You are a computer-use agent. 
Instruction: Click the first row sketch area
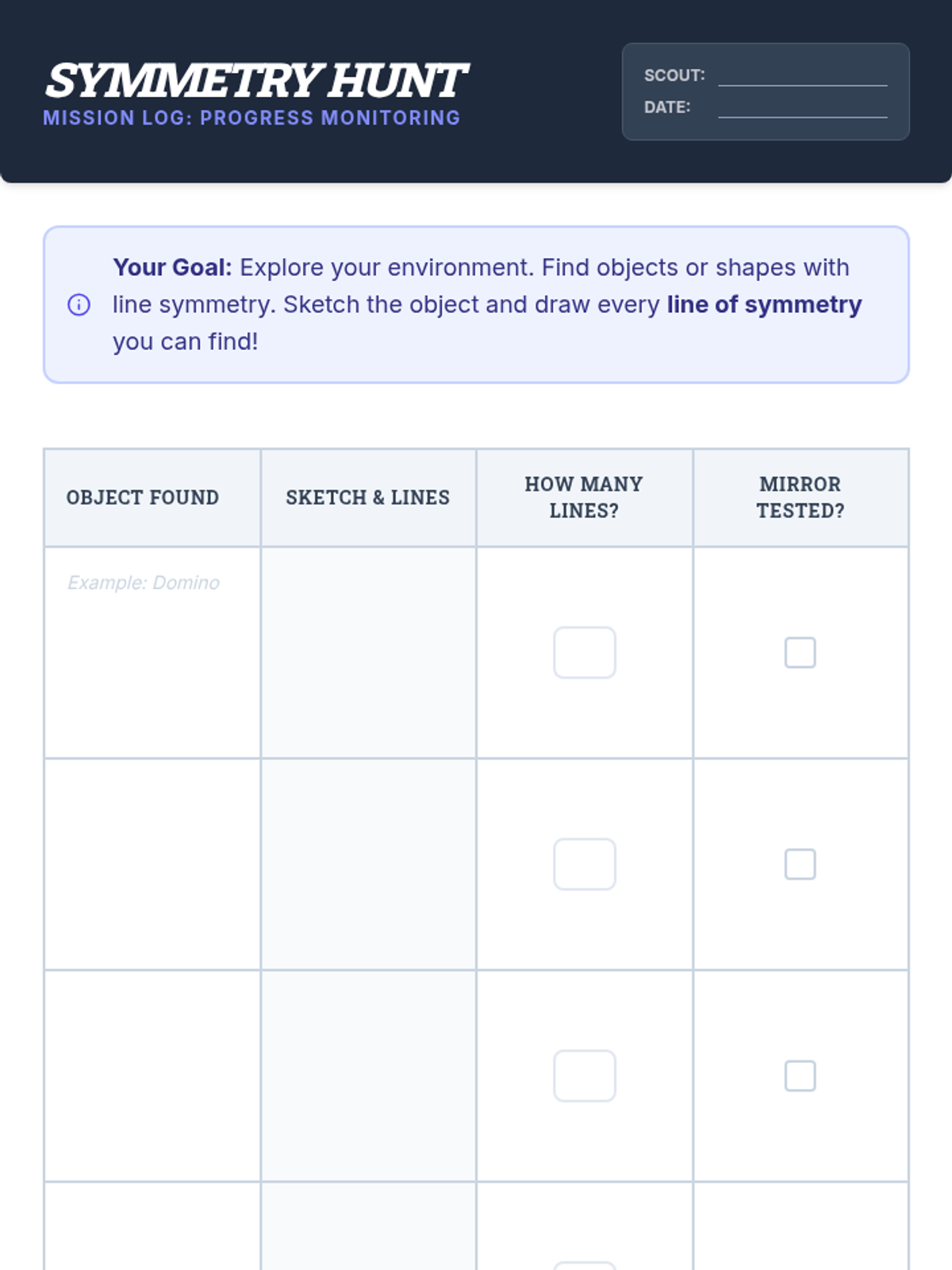pyautogui.click(x=368, y=652)
